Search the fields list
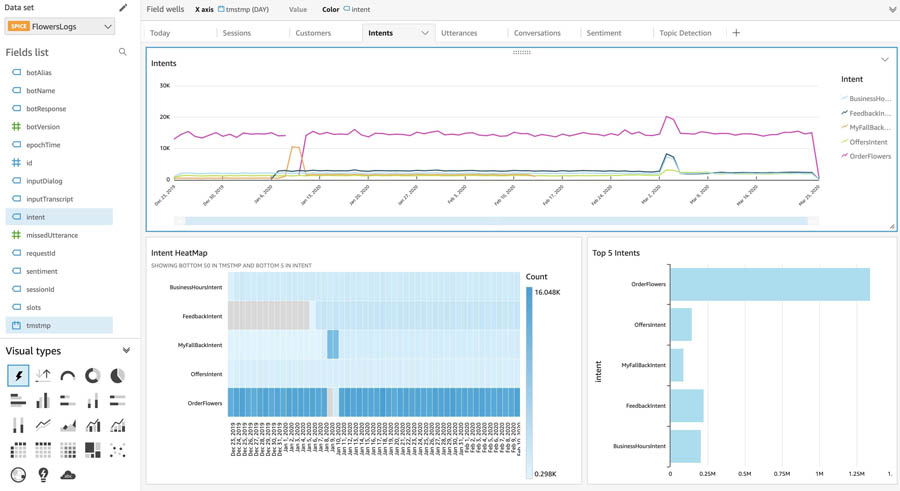The width and height of the screenshot is (900, 491). (x=122, y=52)
